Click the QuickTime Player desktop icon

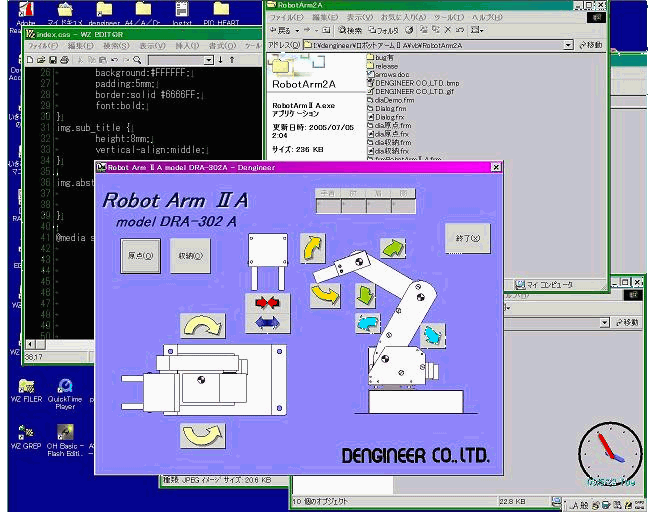click(x=65, y=394)
